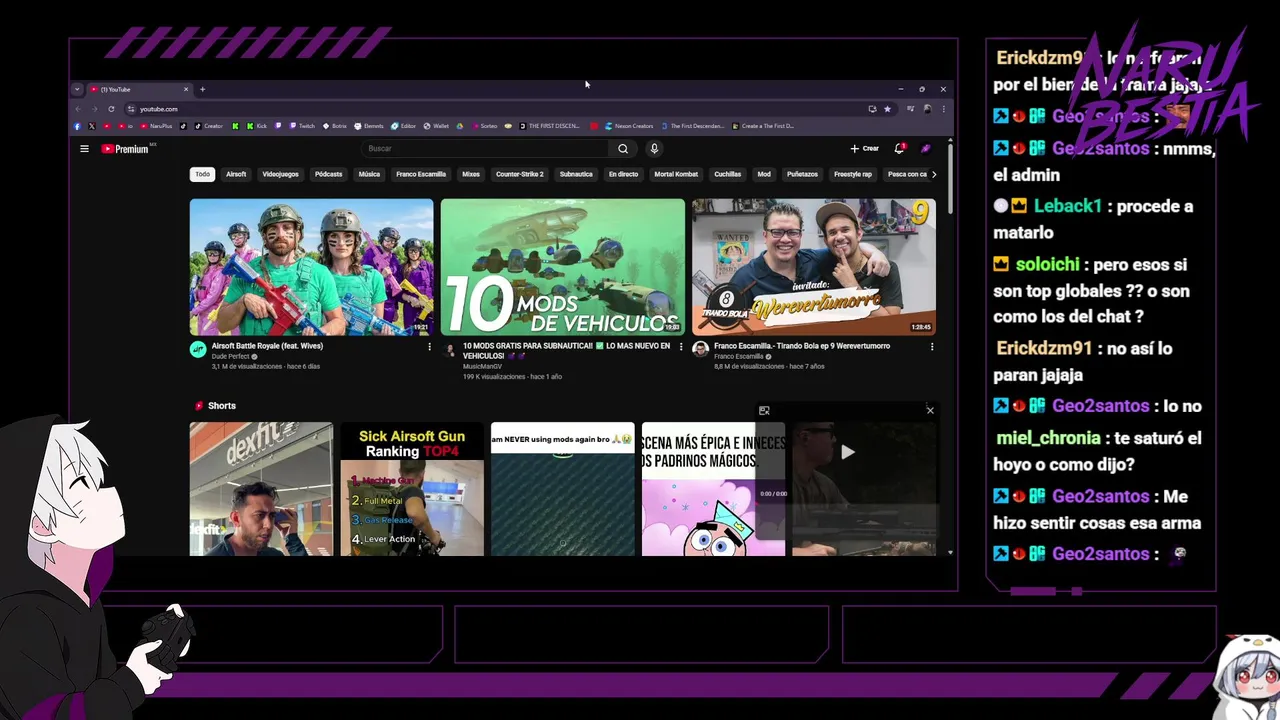View site information next to youtube.com

131,109
